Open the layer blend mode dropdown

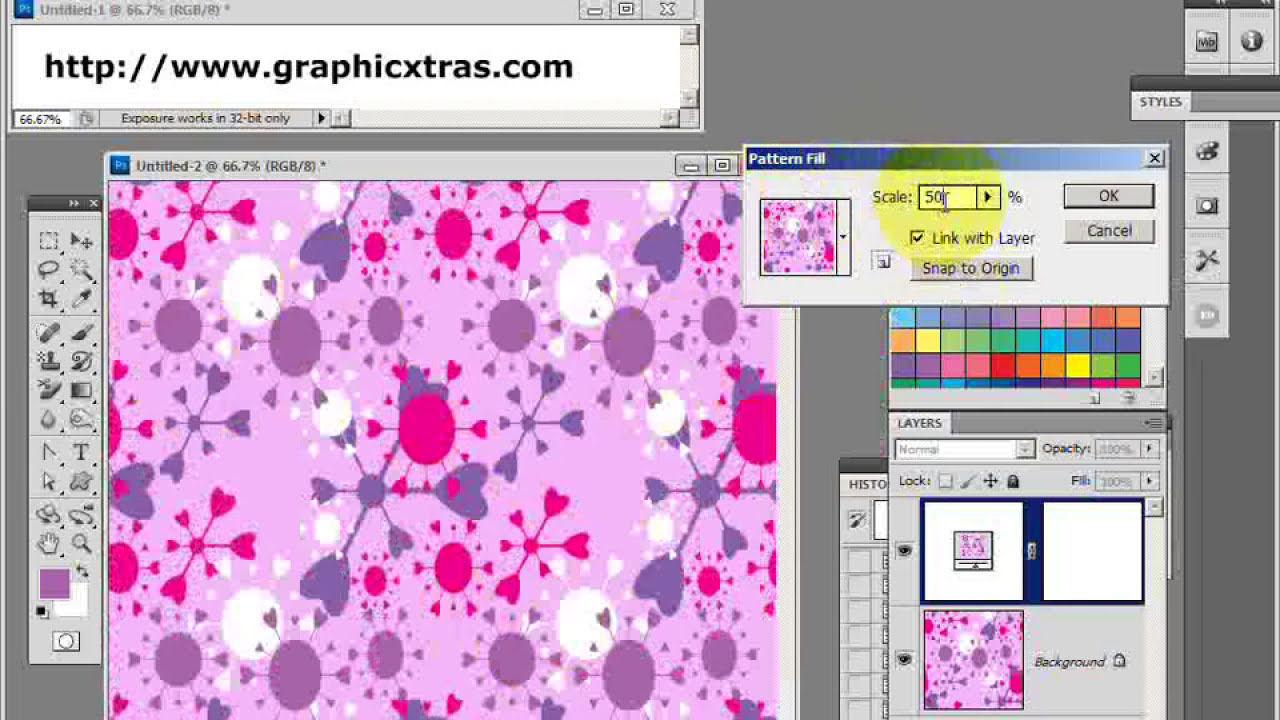[x=965, y=450]
